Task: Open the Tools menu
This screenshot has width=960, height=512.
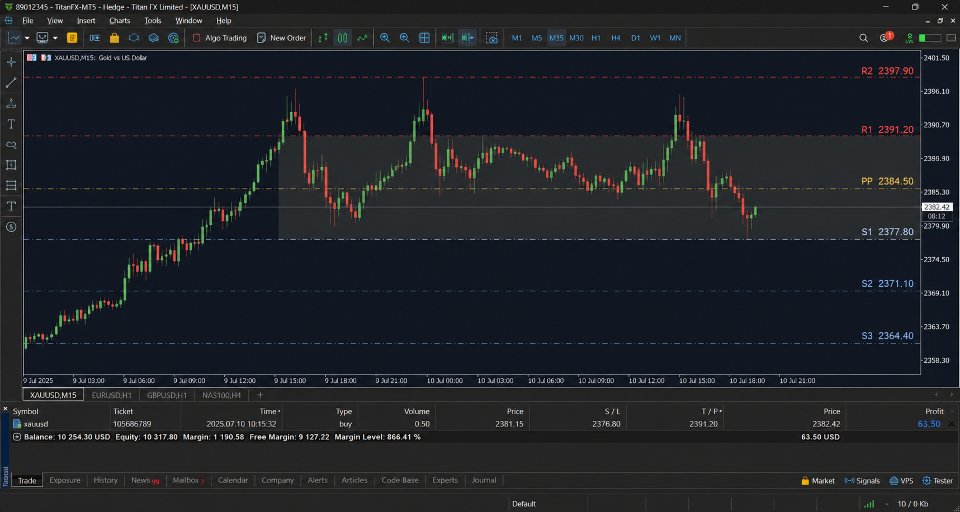Action: pos(152,21)
